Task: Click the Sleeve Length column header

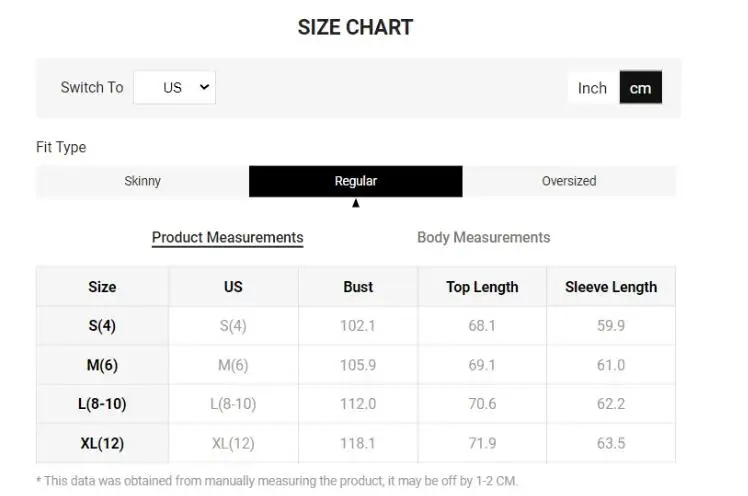Action: (610, 287)
